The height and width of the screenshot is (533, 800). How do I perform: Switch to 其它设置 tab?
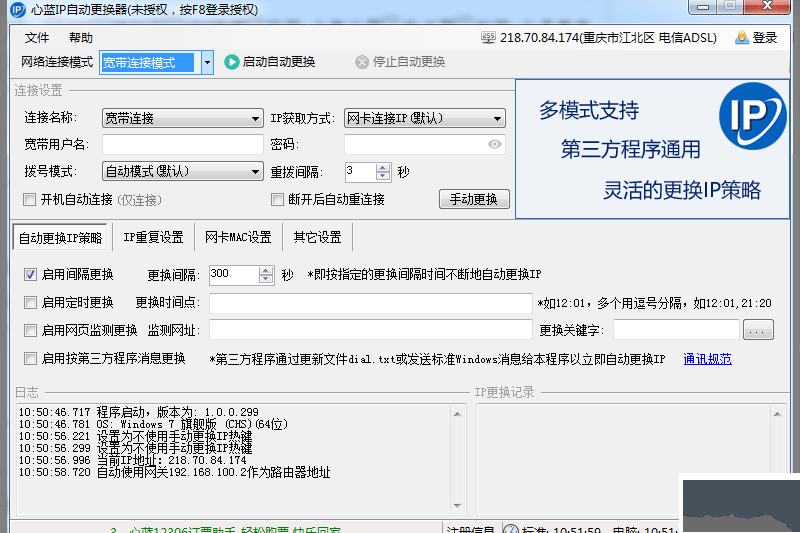[x=317, y=237]
